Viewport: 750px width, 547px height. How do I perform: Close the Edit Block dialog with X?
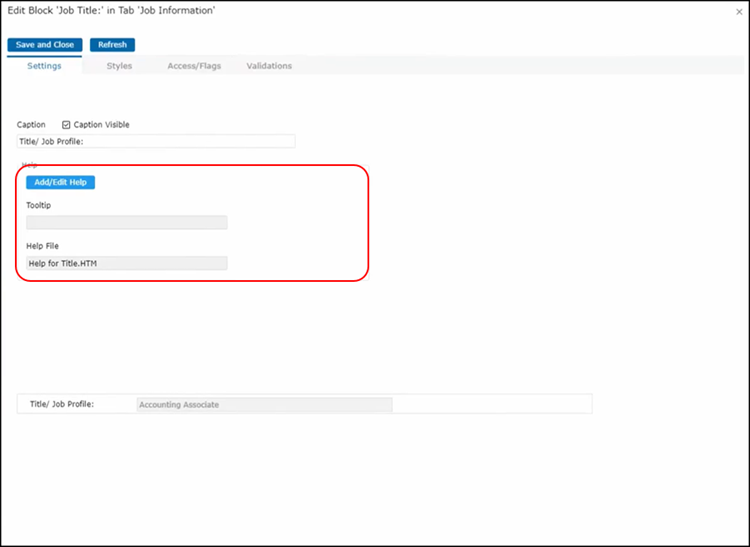(x=739, y=11)
